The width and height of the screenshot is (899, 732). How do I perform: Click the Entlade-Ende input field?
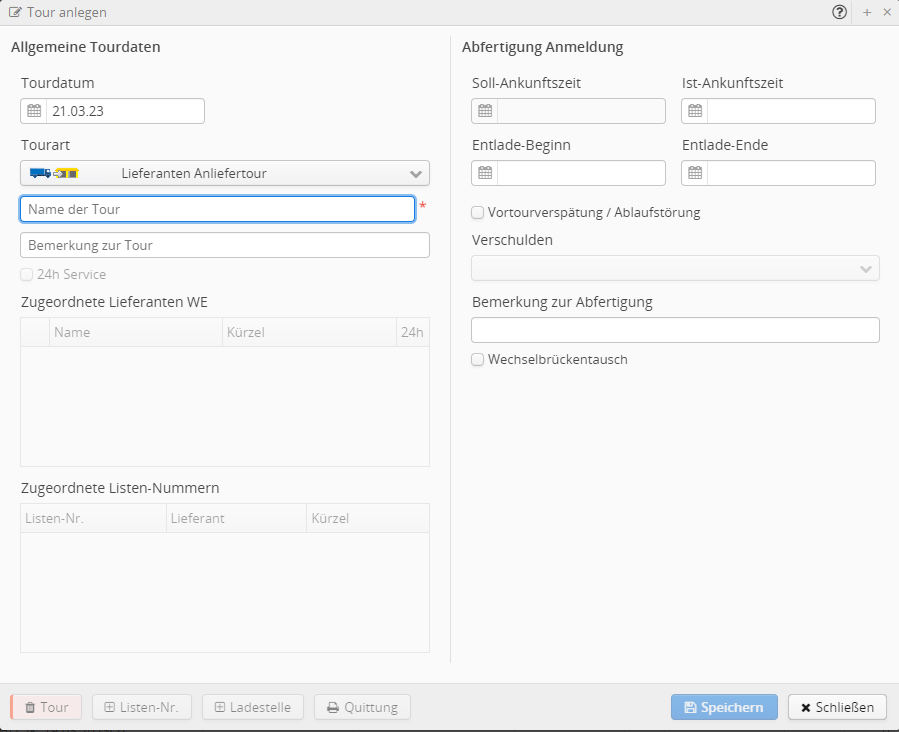(x=791, y=173)
